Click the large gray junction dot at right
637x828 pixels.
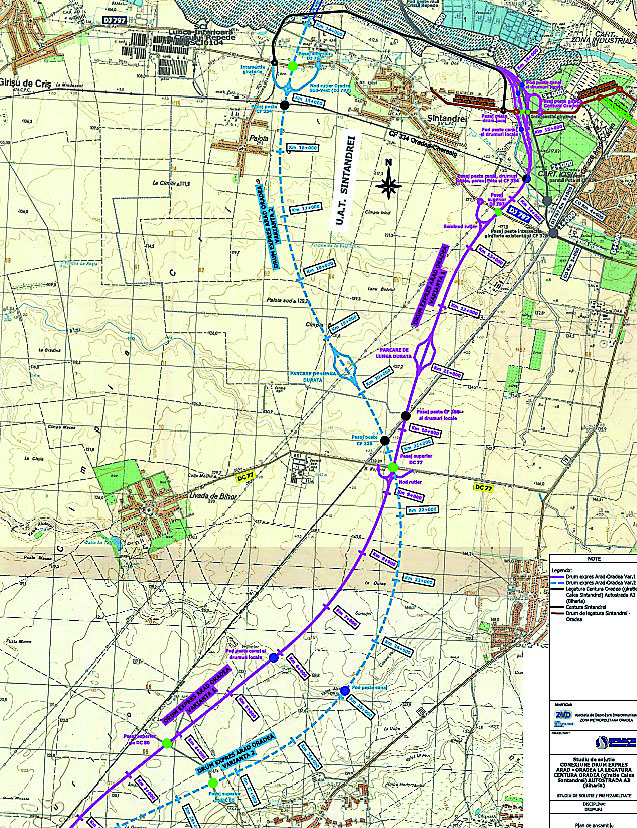tap(553, 233)
